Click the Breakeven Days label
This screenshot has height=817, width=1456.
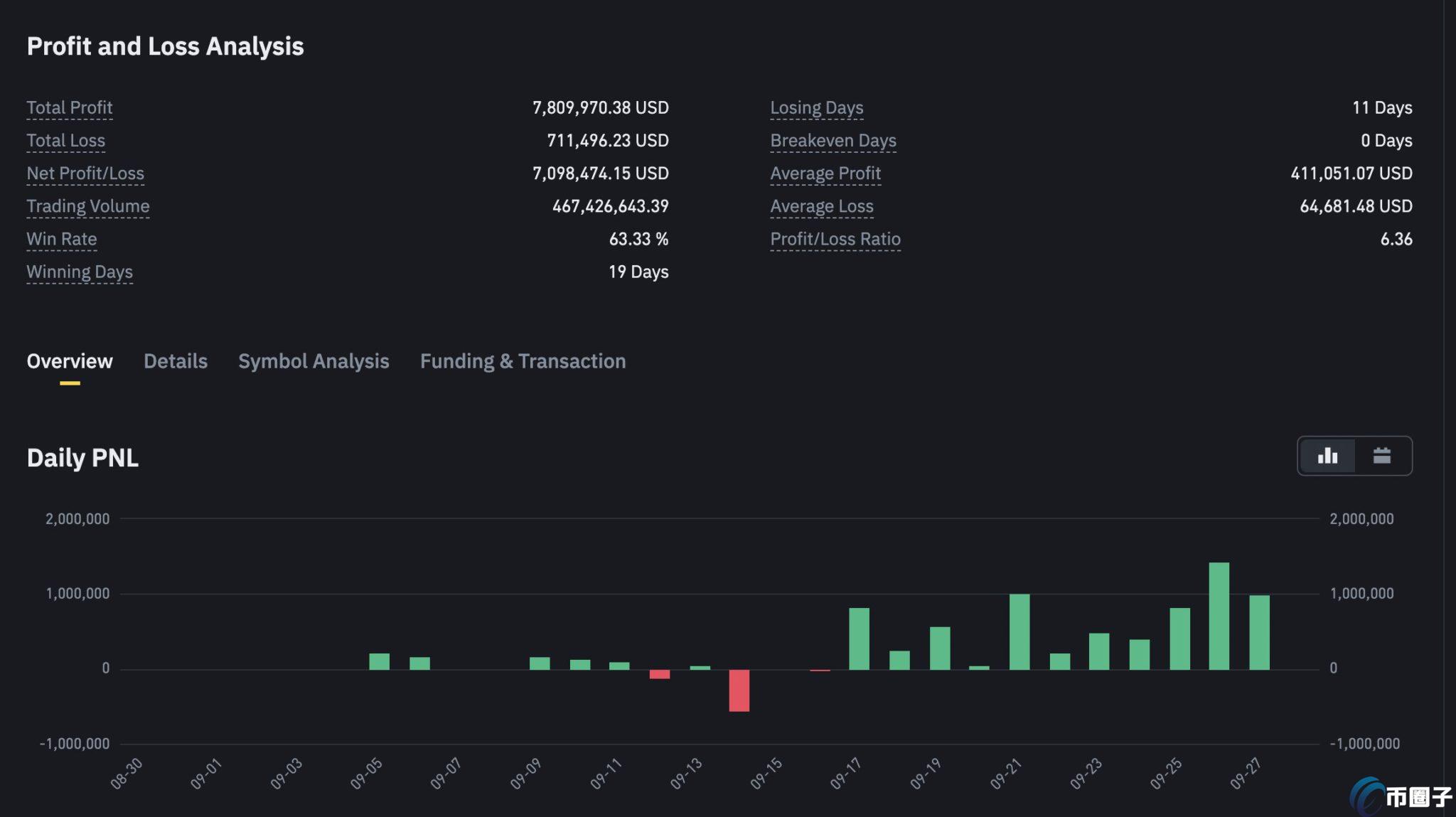(833, 140)
